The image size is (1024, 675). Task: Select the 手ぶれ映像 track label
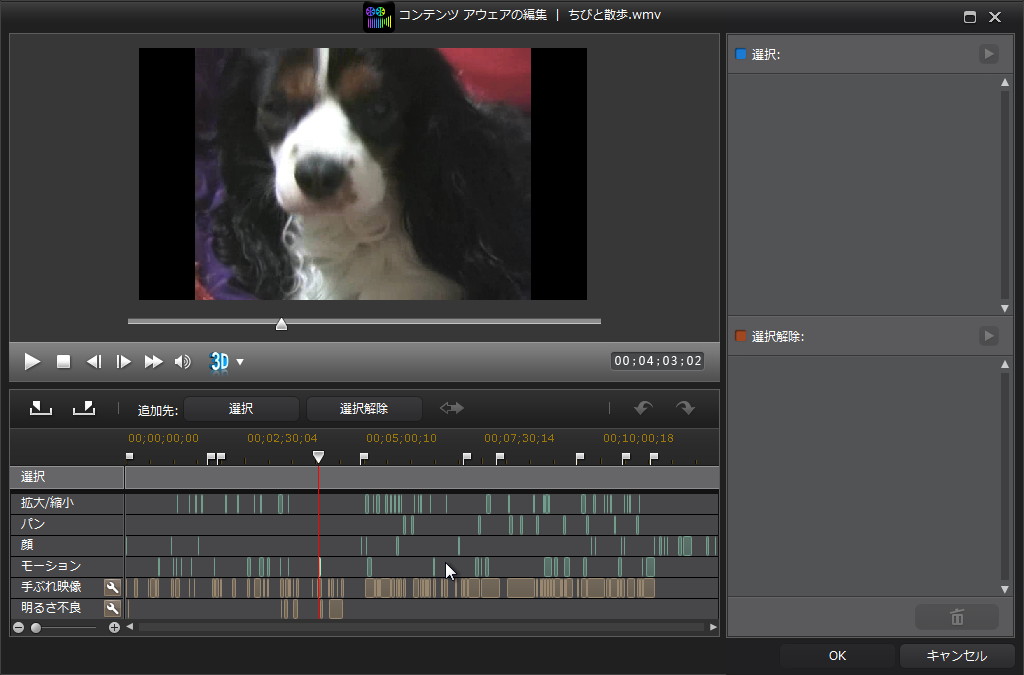[x=51, y=587]
